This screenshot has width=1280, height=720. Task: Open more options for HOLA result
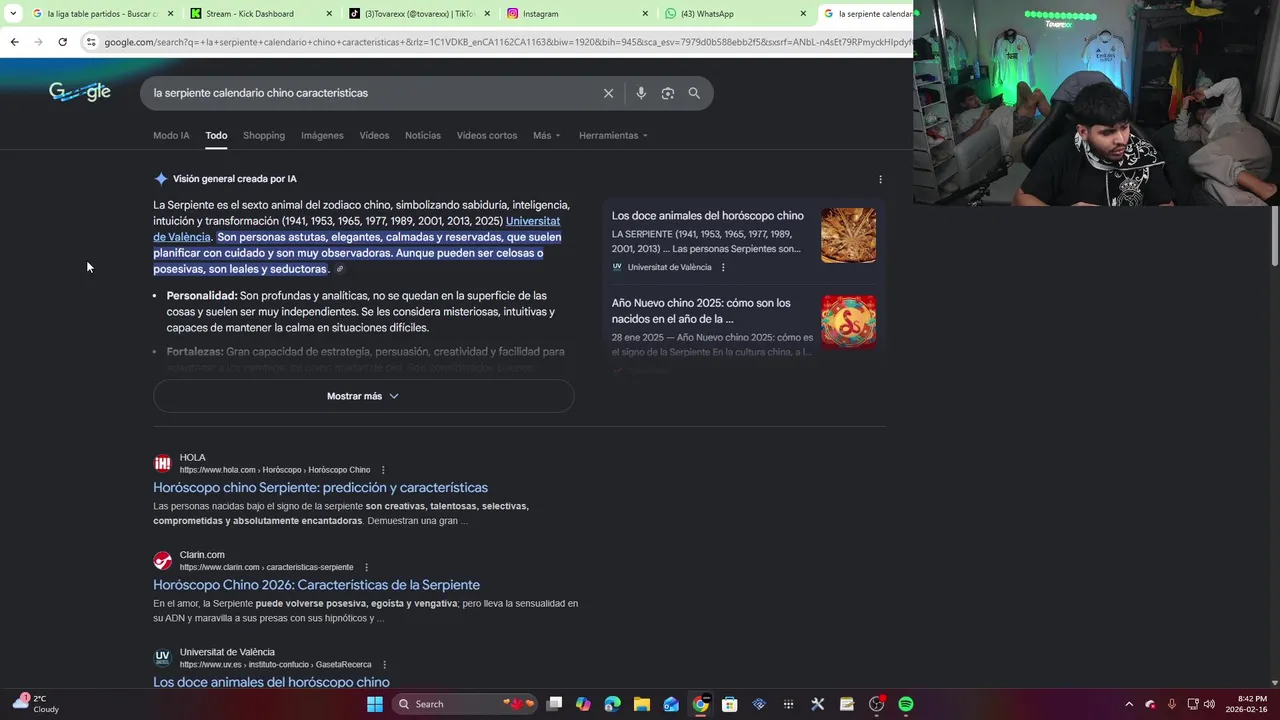click(x=383, y=470)
